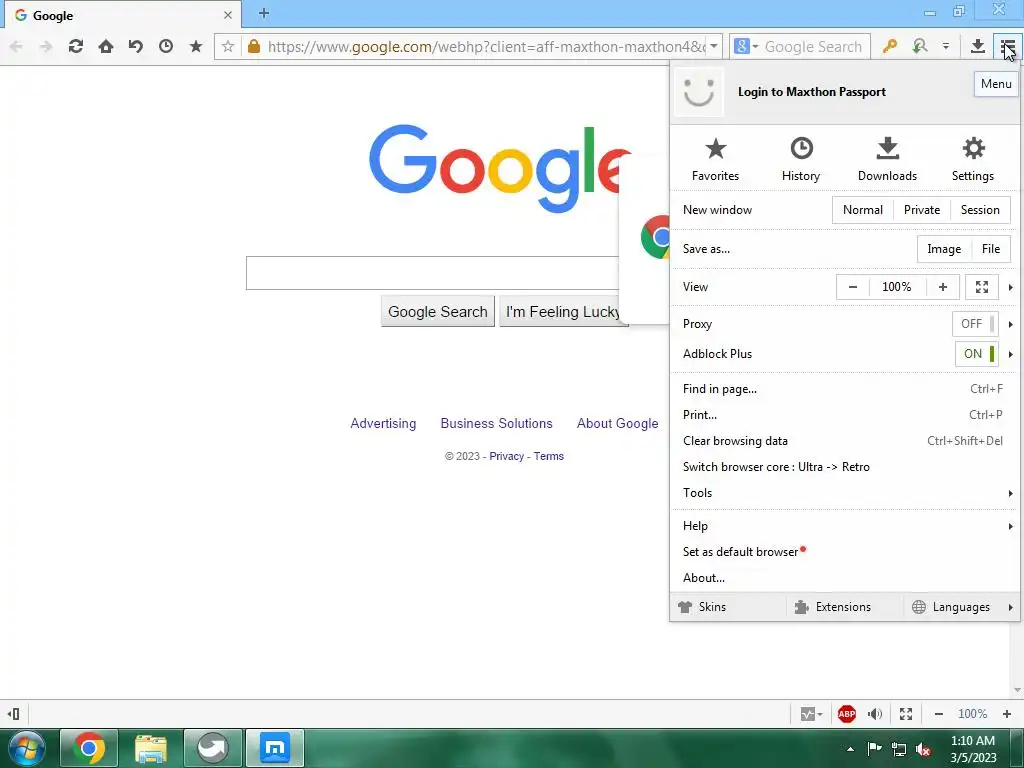Click the green arrow icon beside the key icon
This screenshot has height=768, width=1024.
point(920,46)
